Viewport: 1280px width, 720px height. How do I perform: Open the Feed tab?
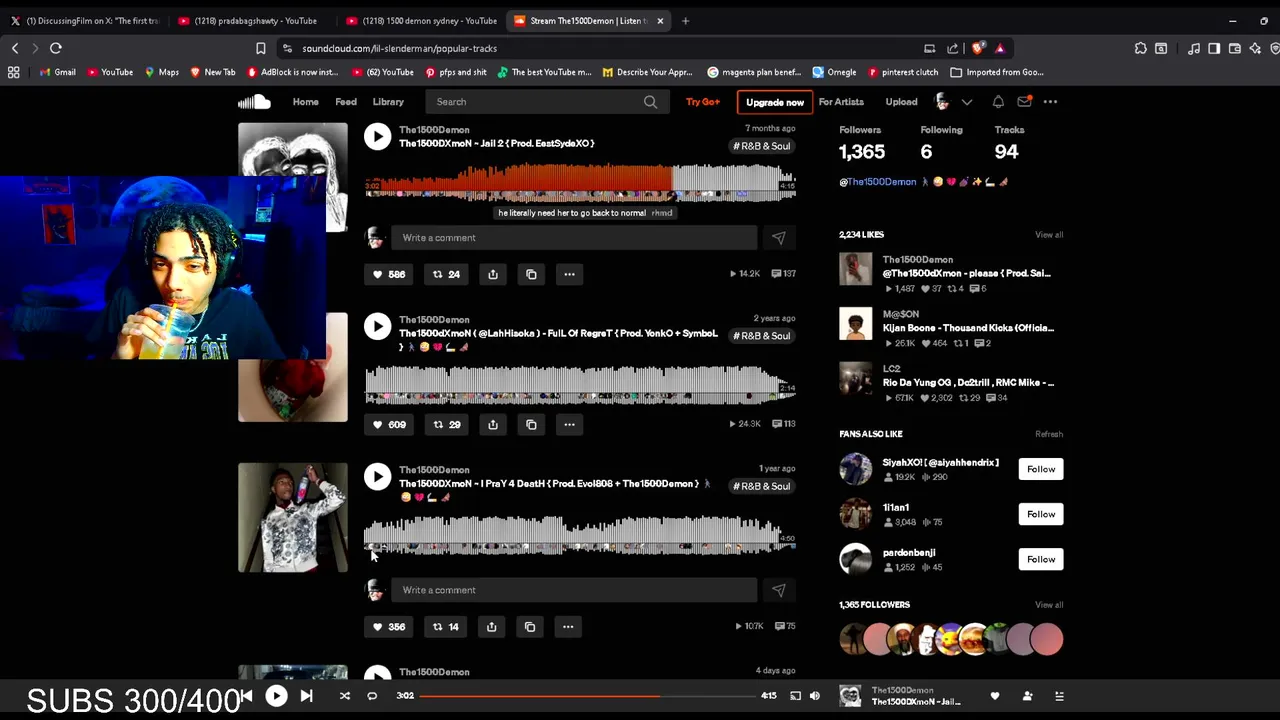(346, 102)
